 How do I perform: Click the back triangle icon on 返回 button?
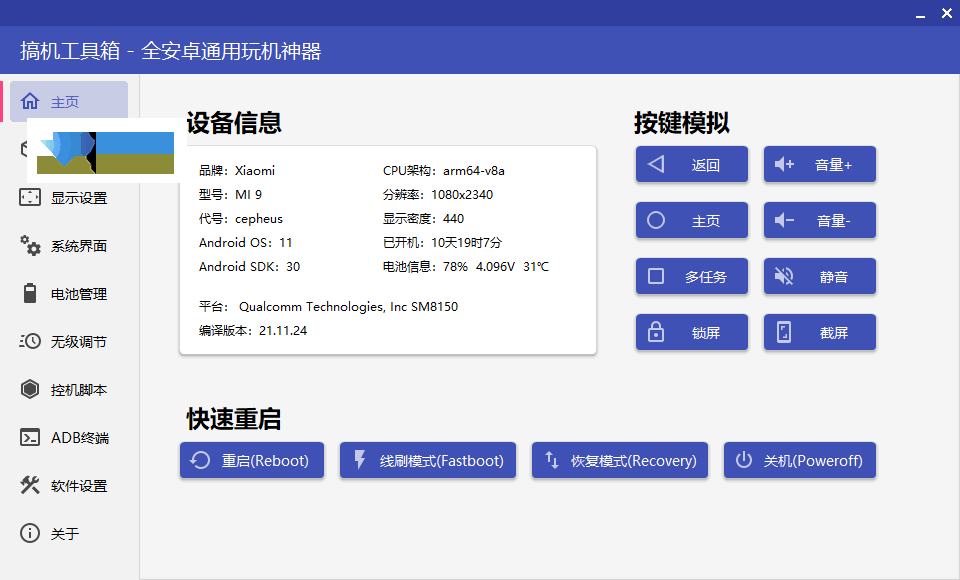pos(656,164)
